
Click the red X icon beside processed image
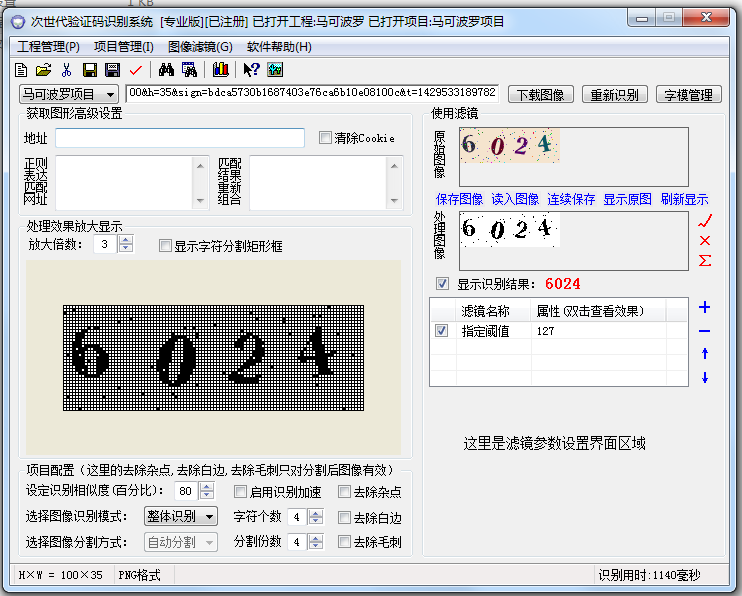click(705, 241)
